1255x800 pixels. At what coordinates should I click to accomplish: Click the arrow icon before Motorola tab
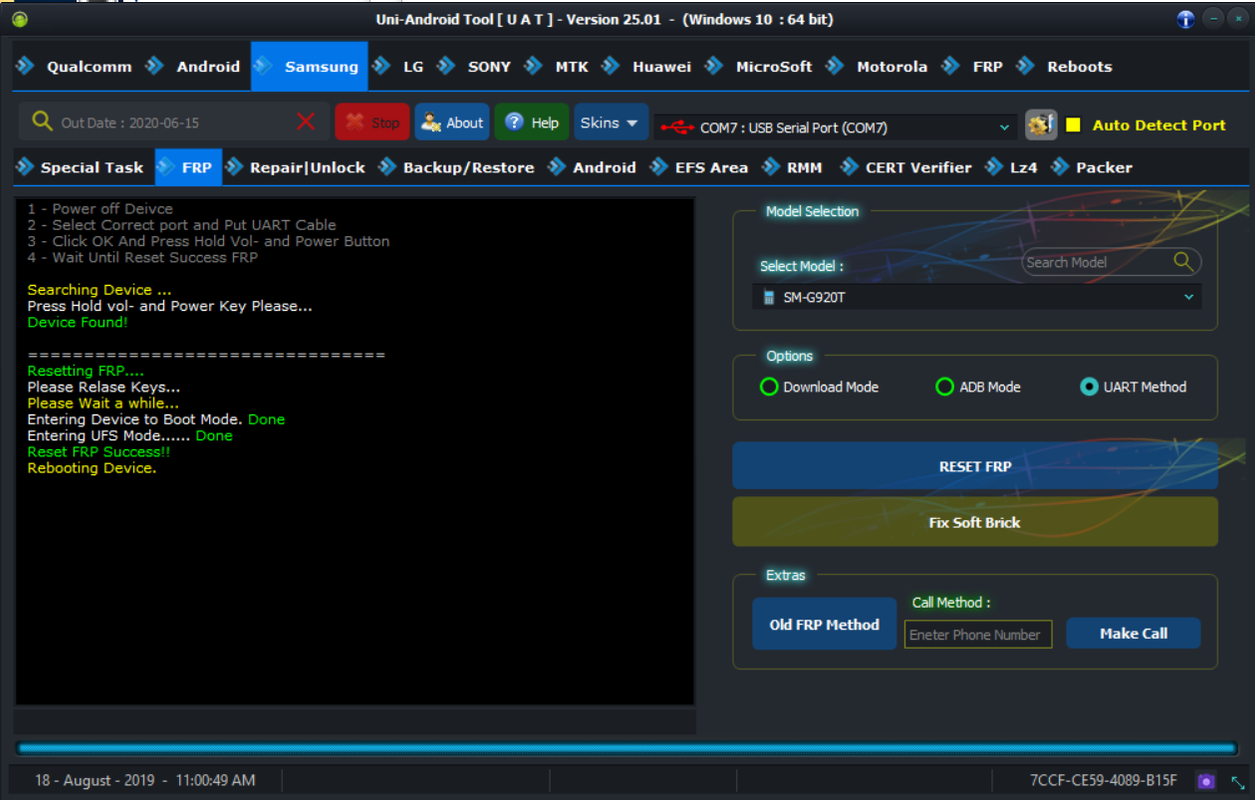pyautogui.click(x=834, y=66)
